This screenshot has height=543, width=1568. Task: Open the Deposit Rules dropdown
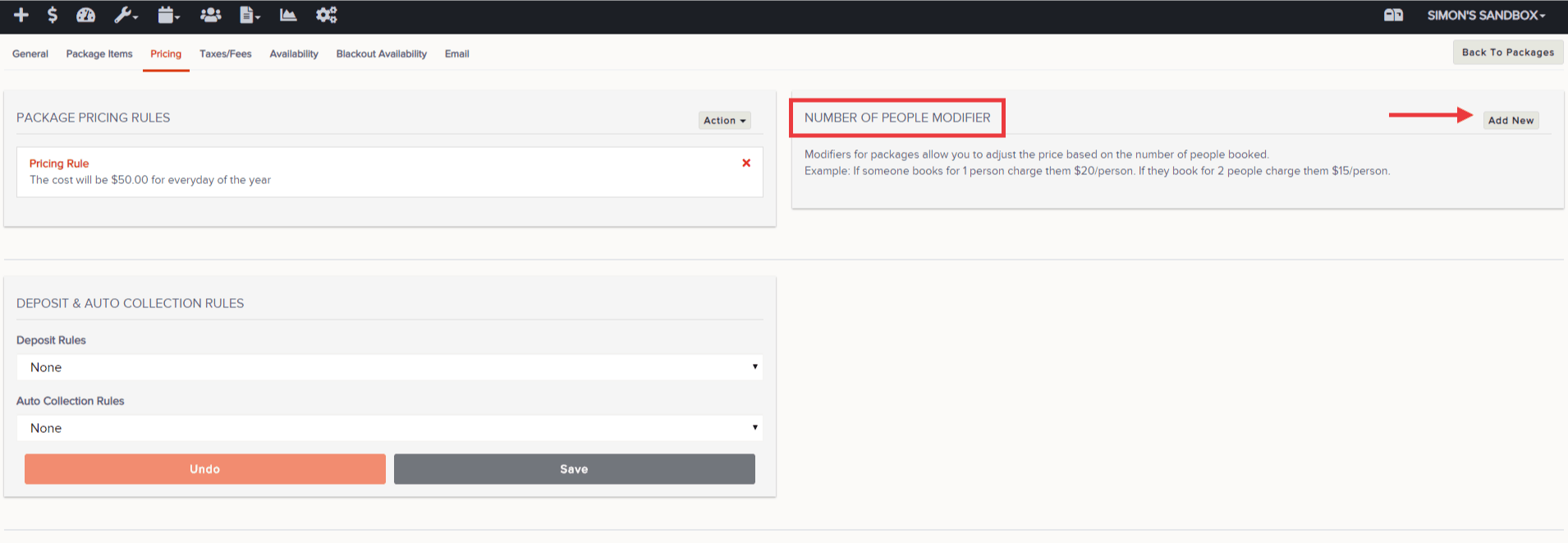pos(390,367)
